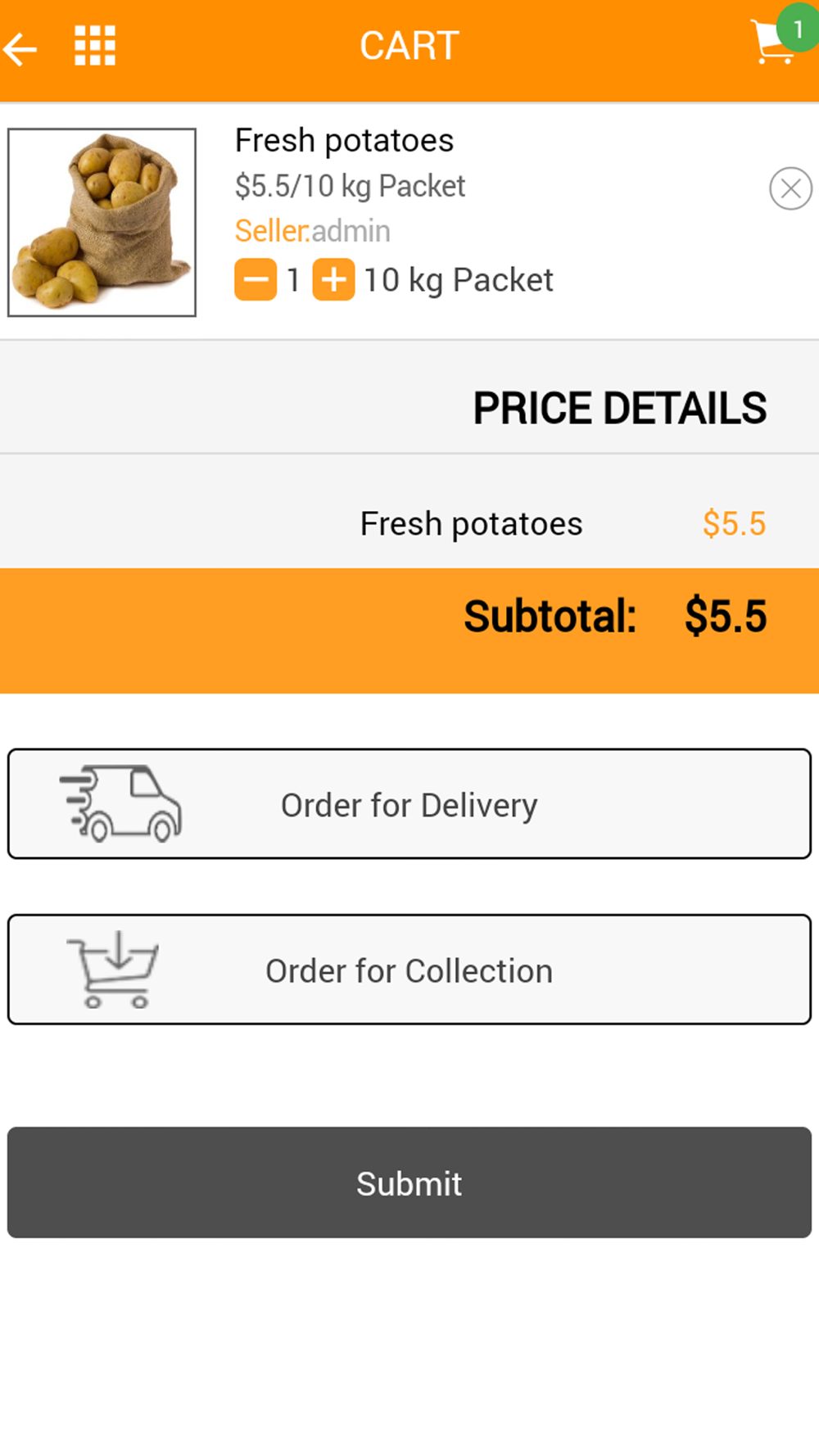Open the Fresh potatoes product title

click(x=344, y=141)
